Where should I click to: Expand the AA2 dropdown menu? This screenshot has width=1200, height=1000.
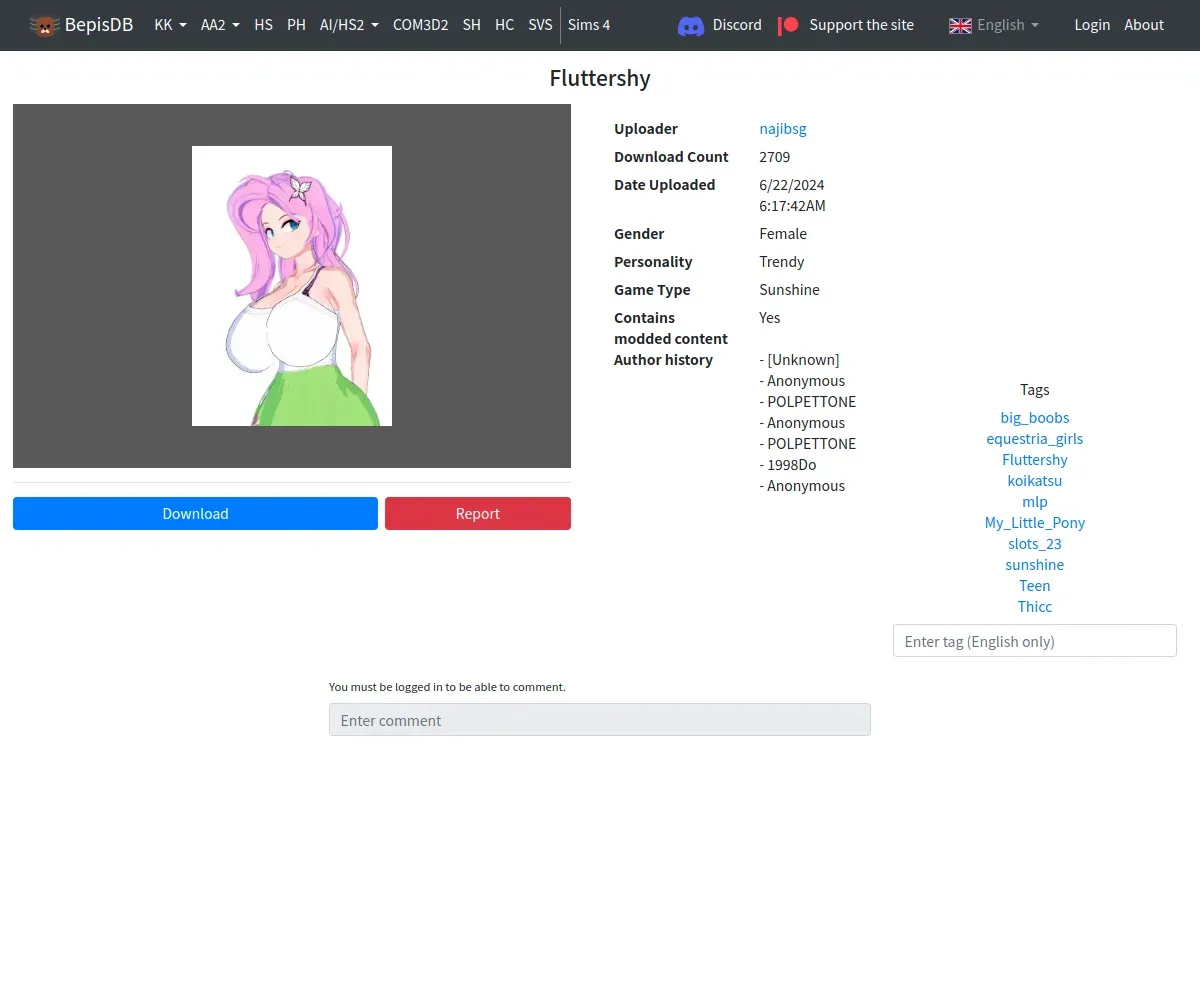[220, 25]
